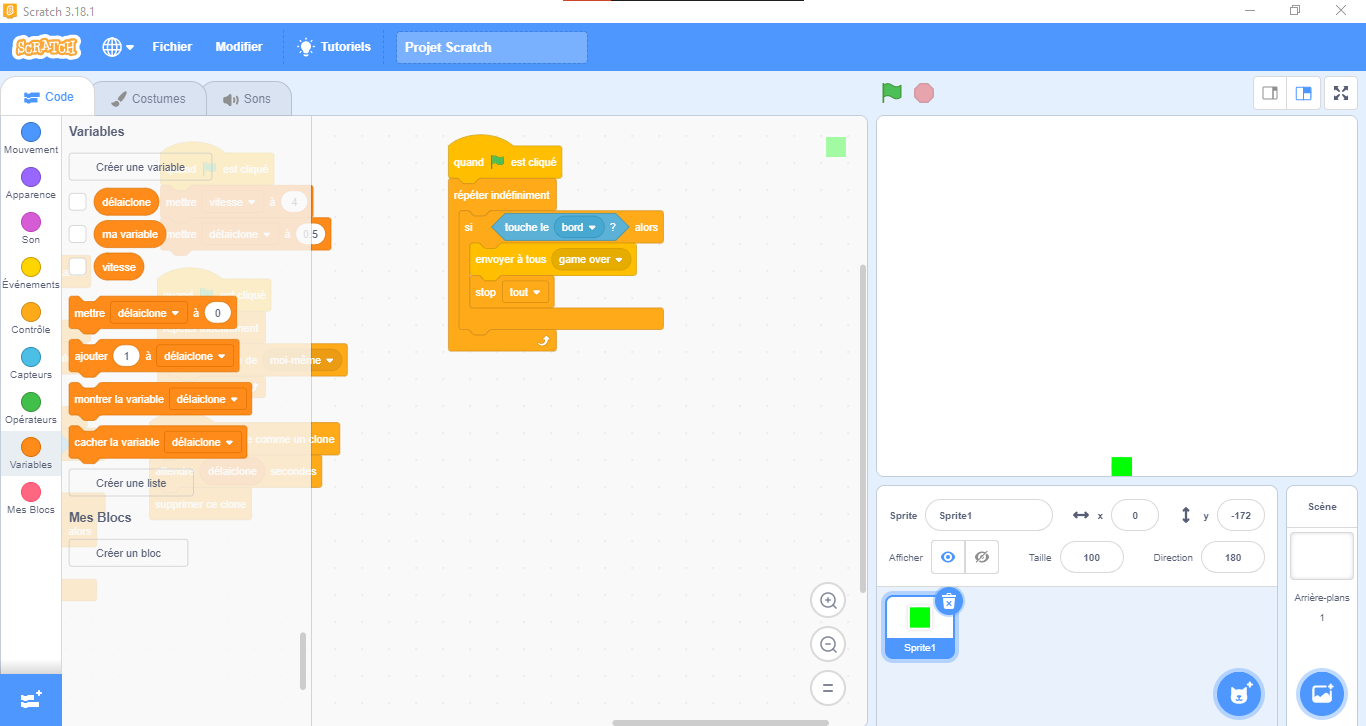Open the choose a sprite button
The height and width of the screenshot is (726, 1366).
pyautogui.click(x=1240, y=694)
